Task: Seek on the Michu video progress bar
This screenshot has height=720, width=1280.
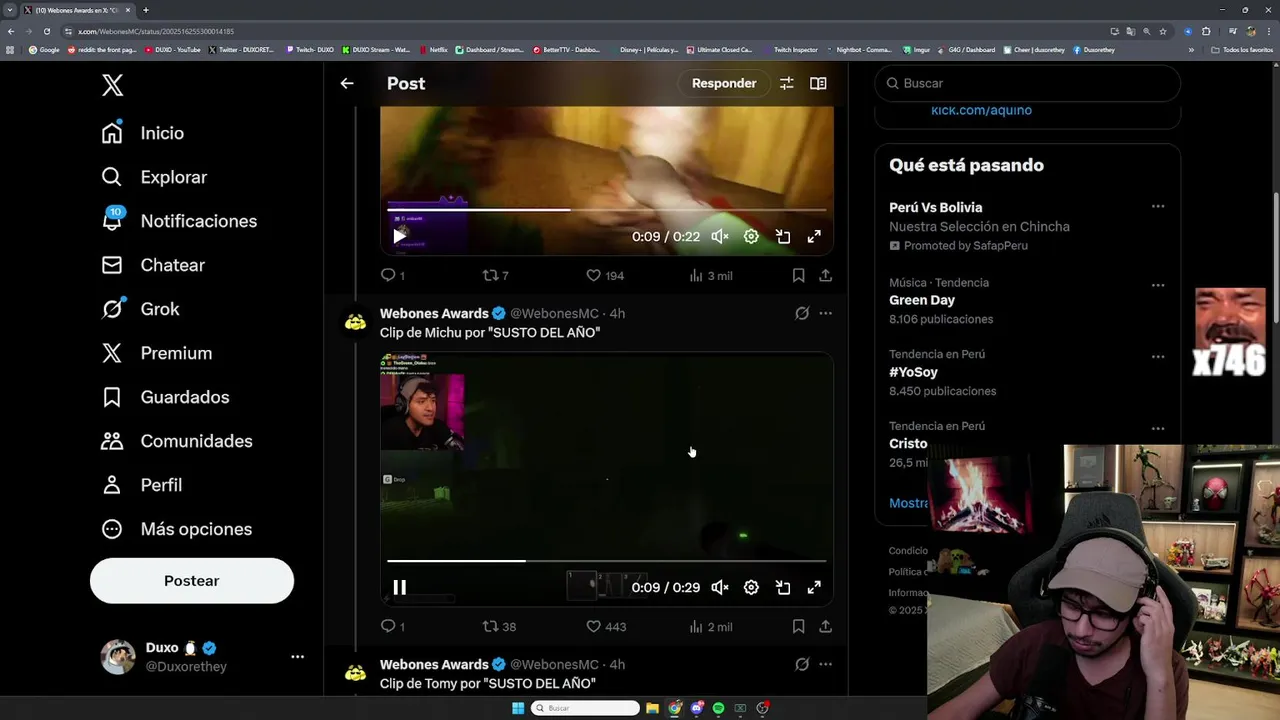Action: pyautogui.click(x=607, y=561)
